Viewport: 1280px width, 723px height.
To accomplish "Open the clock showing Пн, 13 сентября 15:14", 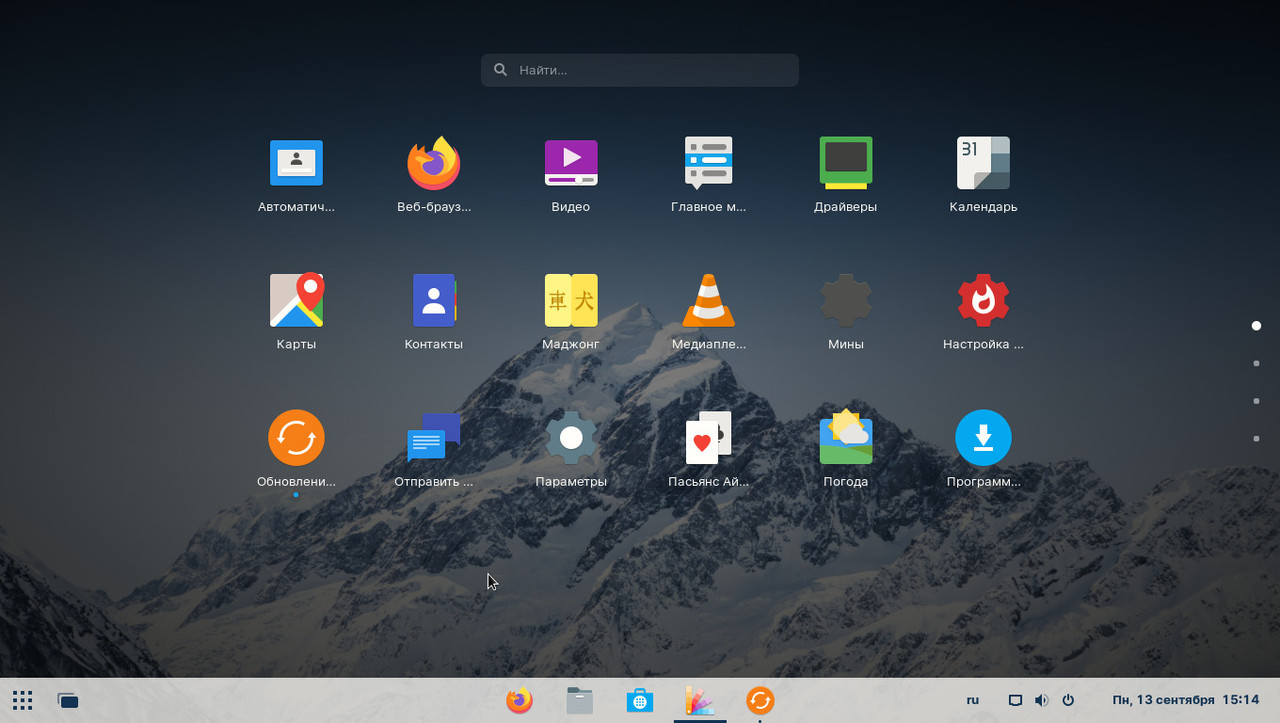I will pos(1186,700).
